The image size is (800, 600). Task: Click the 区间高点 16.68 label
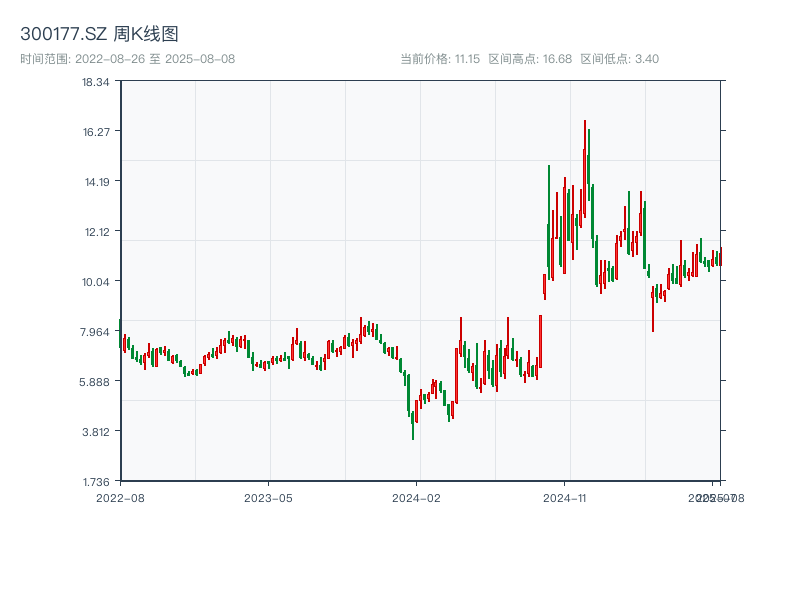530,59
